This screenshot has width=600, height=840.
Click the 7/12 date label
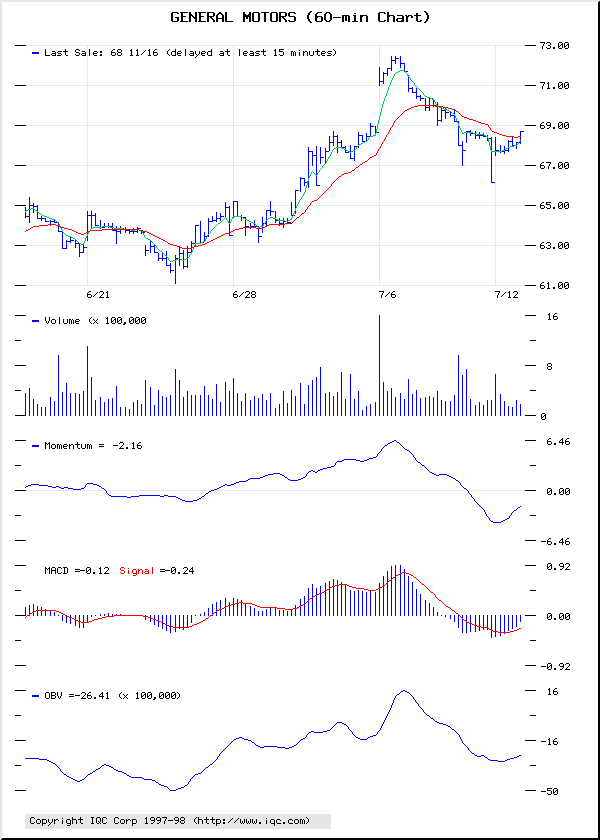[x=506, y=295]
